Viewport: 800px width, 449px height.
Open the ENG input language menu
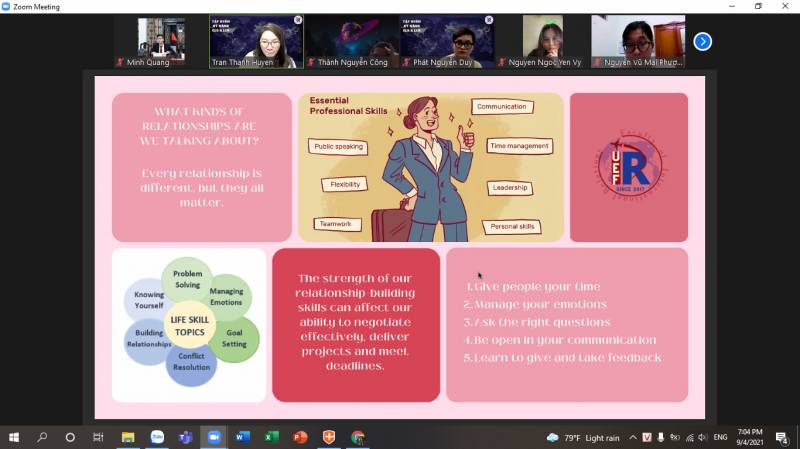click(720, 437)
